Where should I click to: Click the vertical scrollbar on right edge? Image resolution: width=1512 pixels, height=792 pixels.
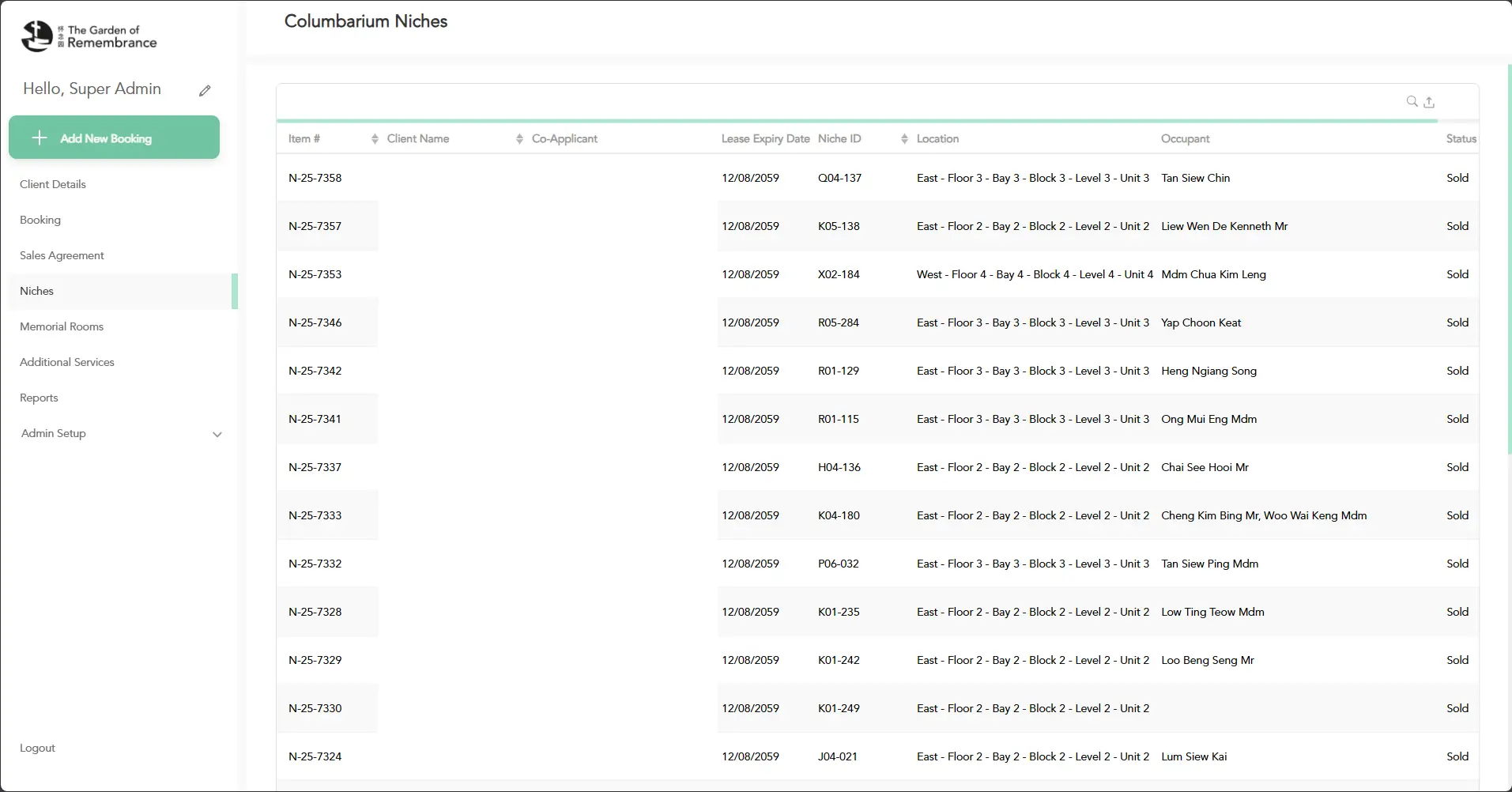(1509, 261)
